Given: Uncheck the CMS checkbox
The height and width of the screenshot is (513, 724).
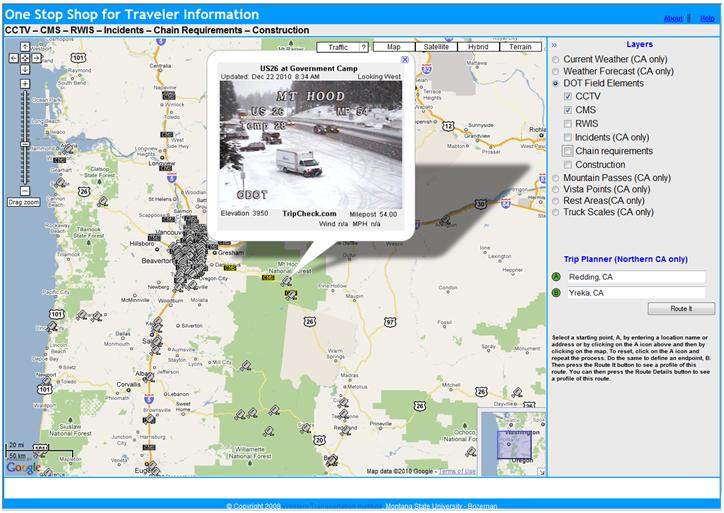Looking at the screenshot, I should tap(568, 110).
